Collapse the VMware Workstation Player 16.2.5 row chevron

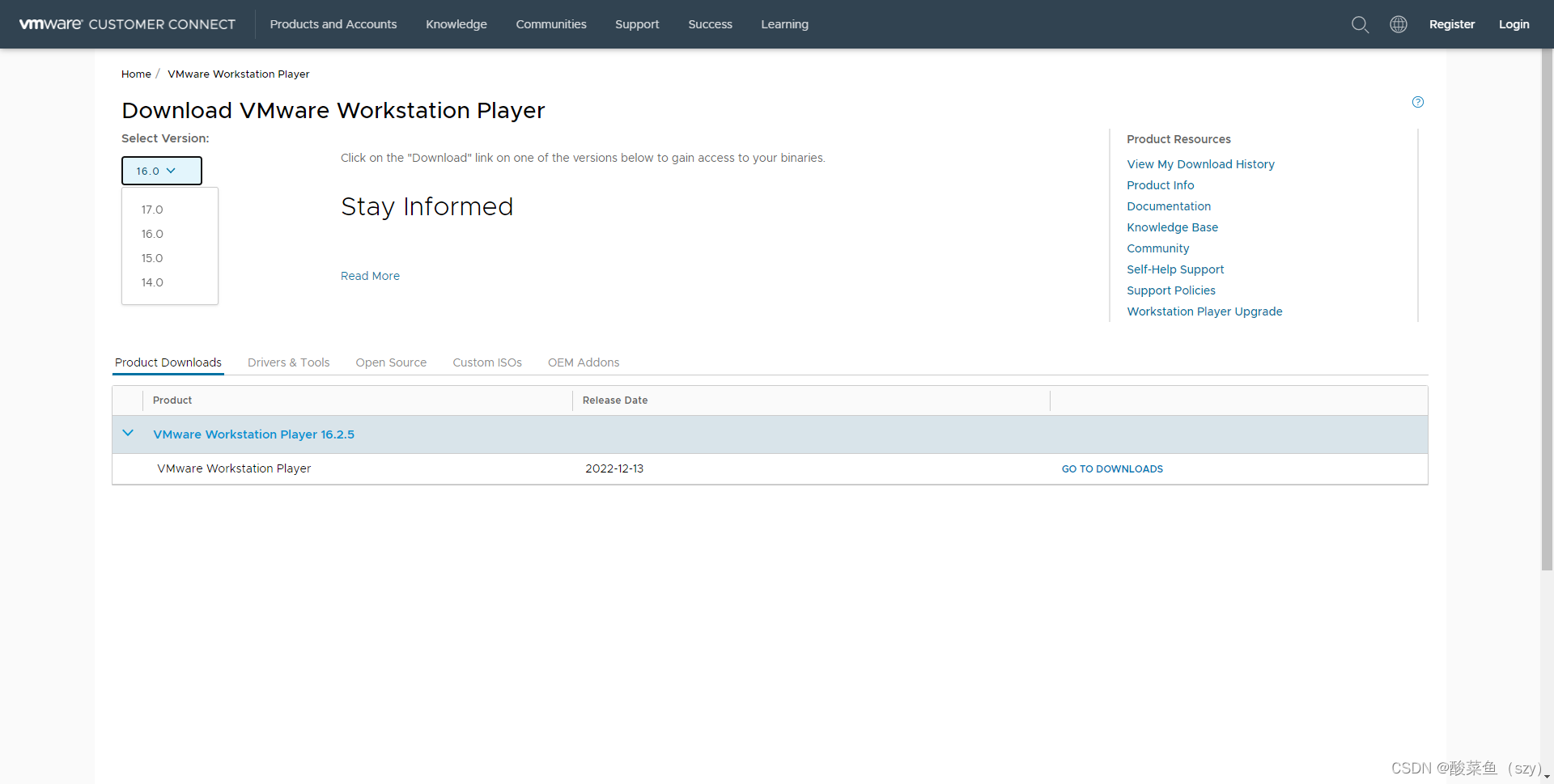128,434
